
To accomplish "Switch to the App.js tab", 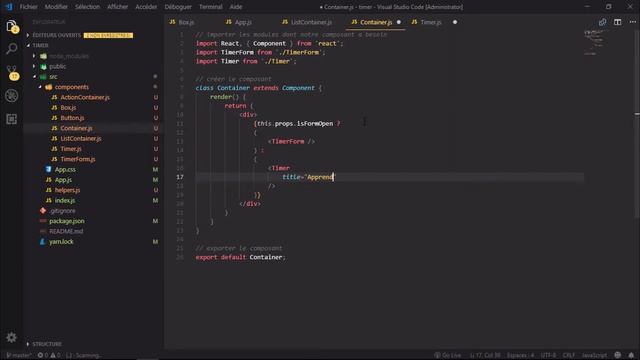I will [243, 22].
